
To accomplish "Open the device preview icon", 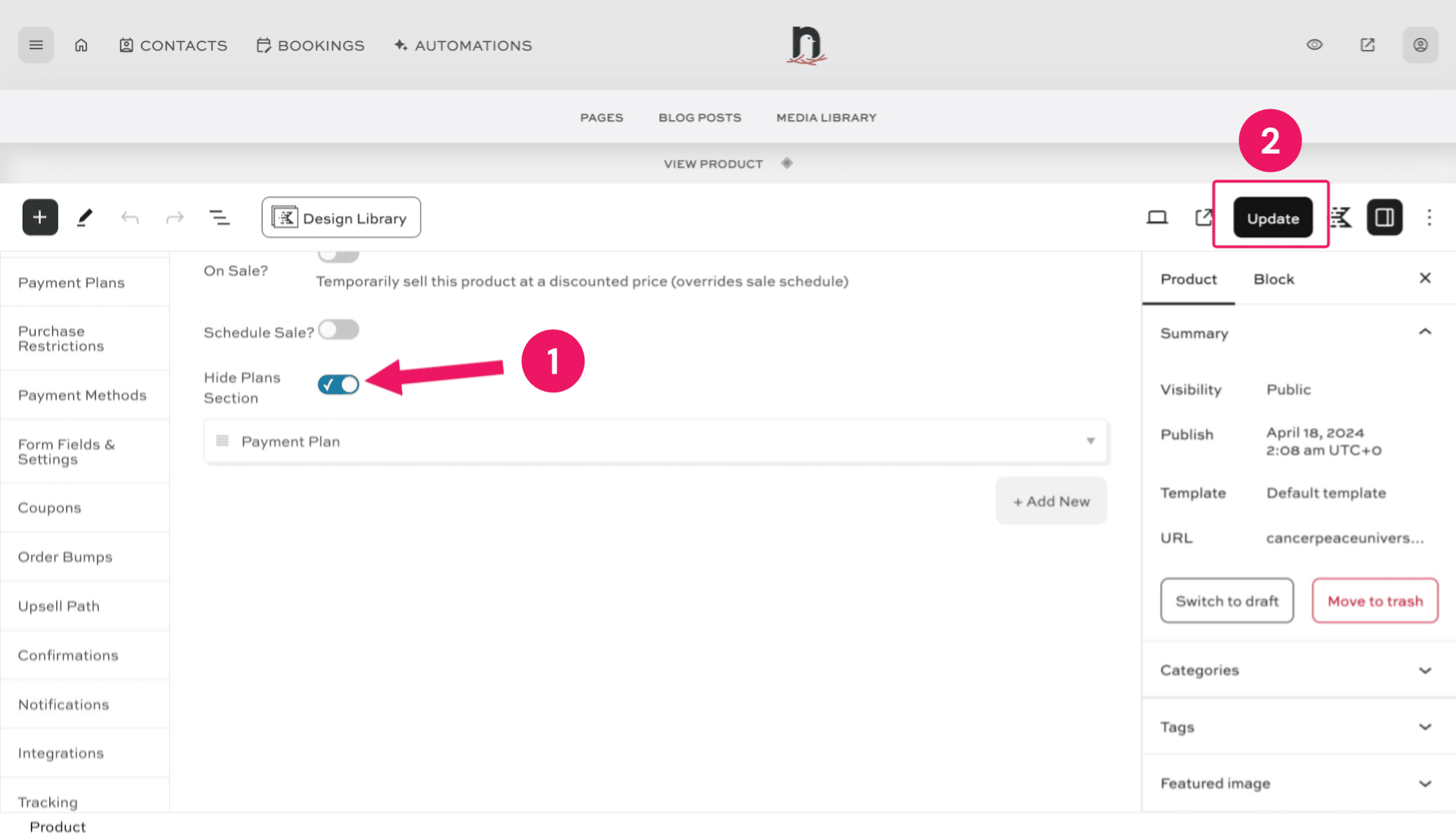I will click(1157, 217).
